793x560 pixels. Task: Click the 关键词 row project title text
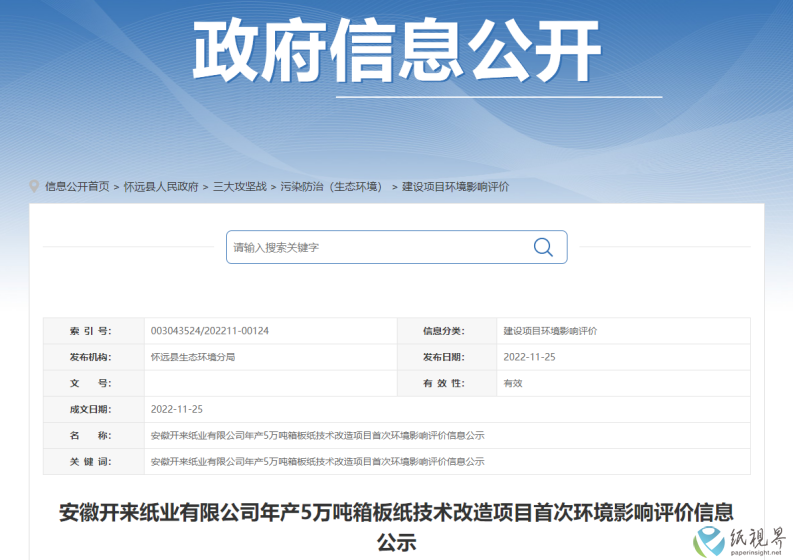[x=318, y=461]
